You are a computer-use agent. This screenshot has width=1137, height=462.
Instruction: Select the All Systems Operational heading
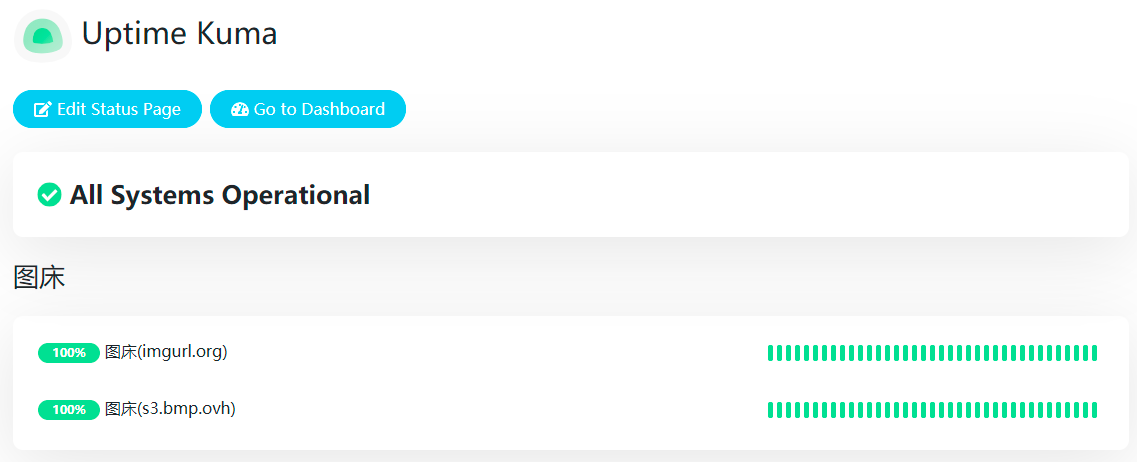(x=220, y=195)
